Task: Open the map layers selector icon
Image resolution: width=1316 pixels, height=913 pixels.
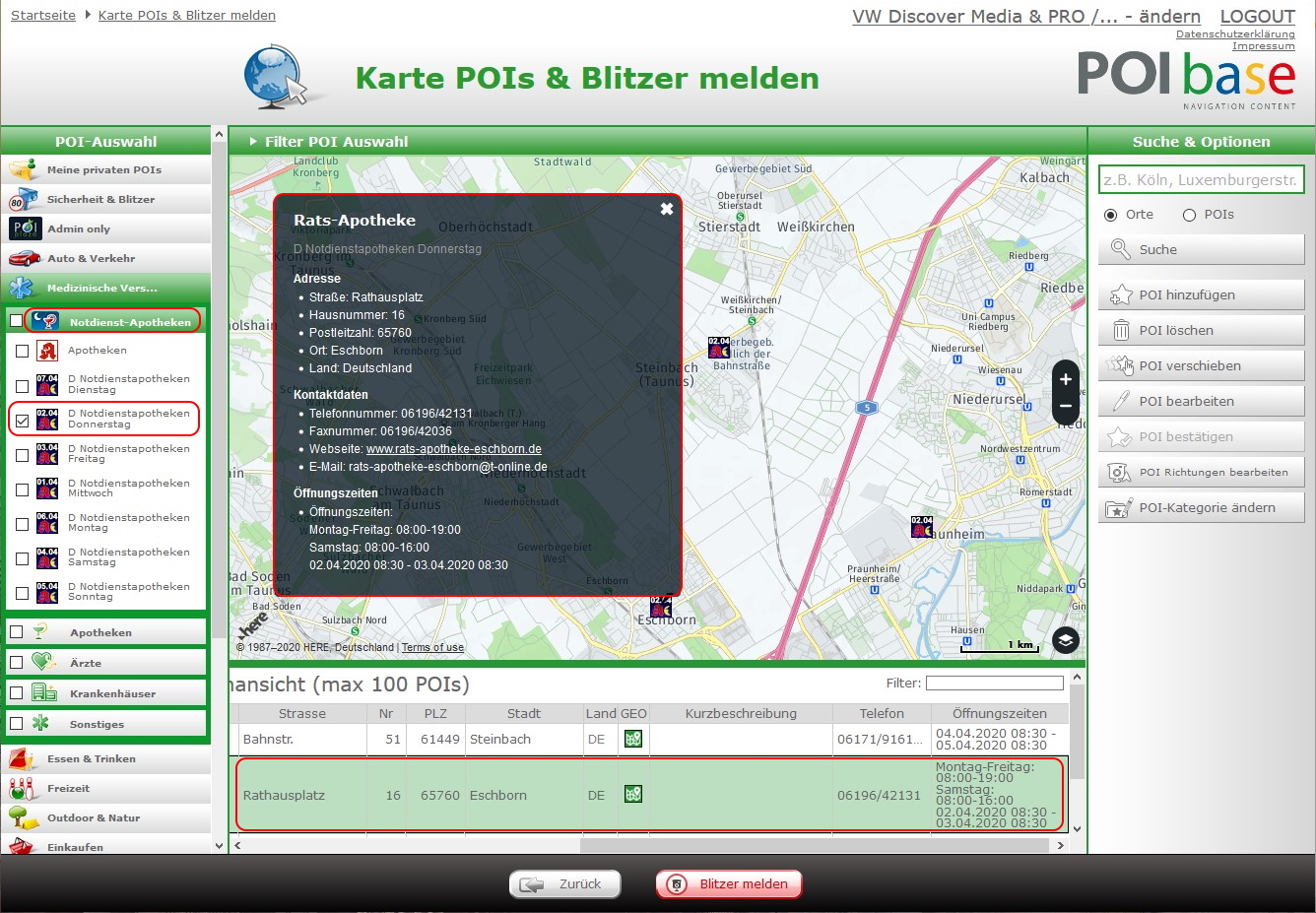Action: (1065, 640)
